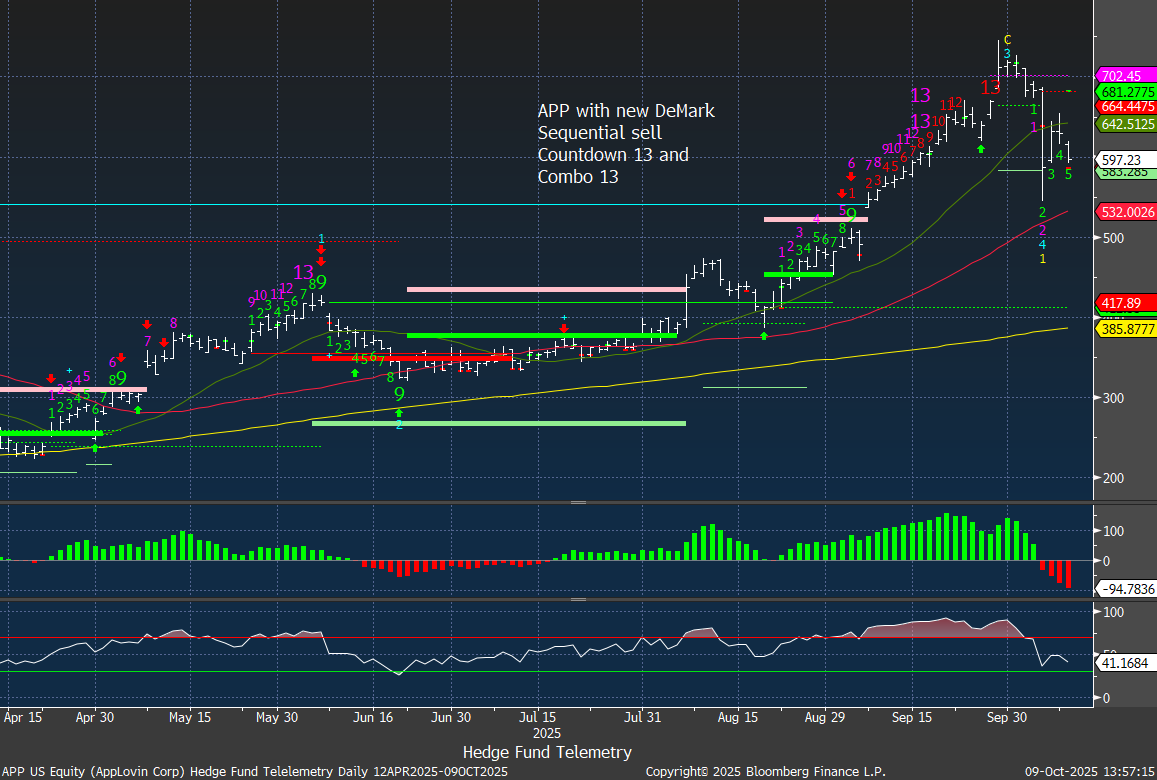Screen dimensions: 1157x780
Task: Click the olive 642.5125 price label
Action: (1126, 124)
